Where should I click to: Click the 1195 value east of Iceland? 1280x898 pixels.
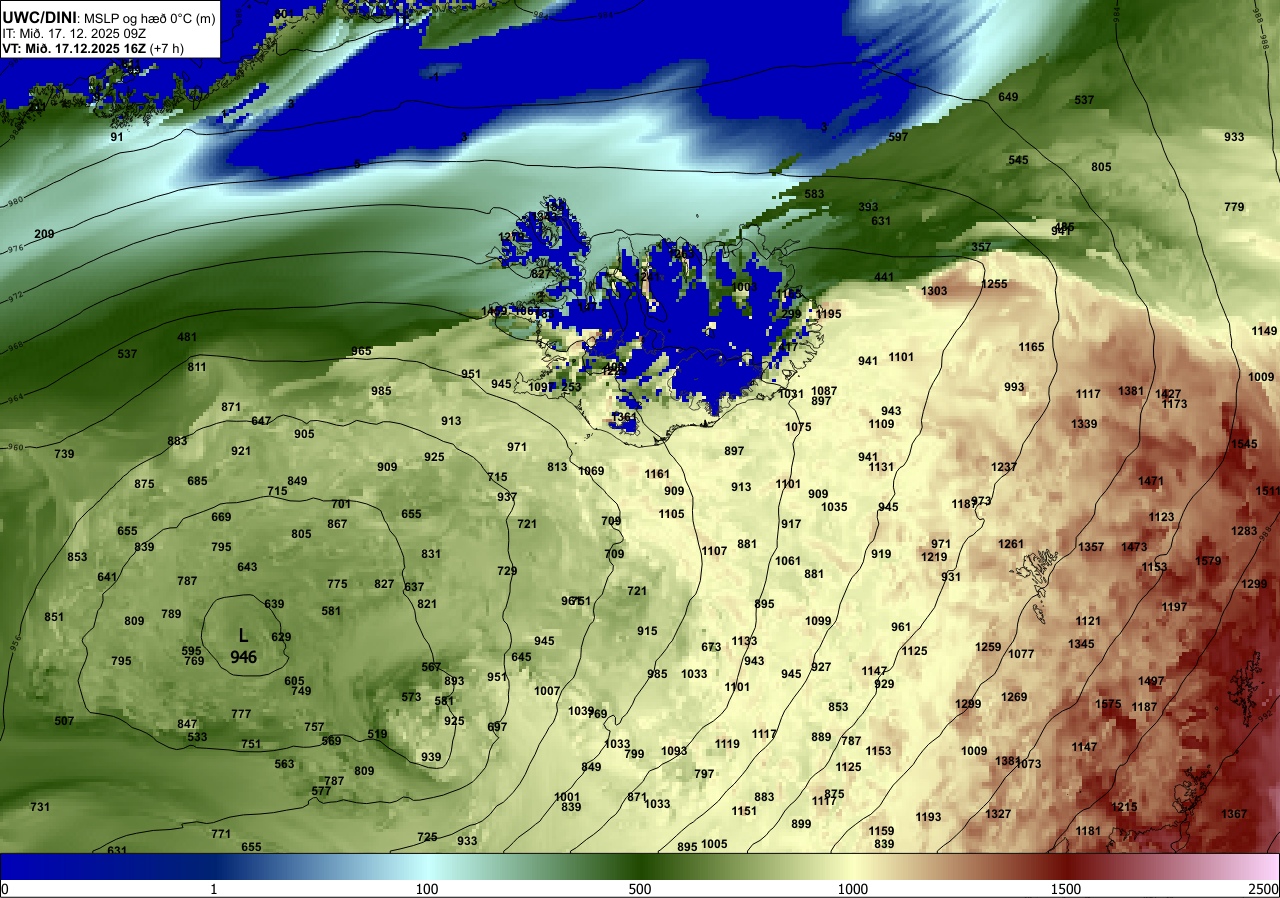[828, 314]
